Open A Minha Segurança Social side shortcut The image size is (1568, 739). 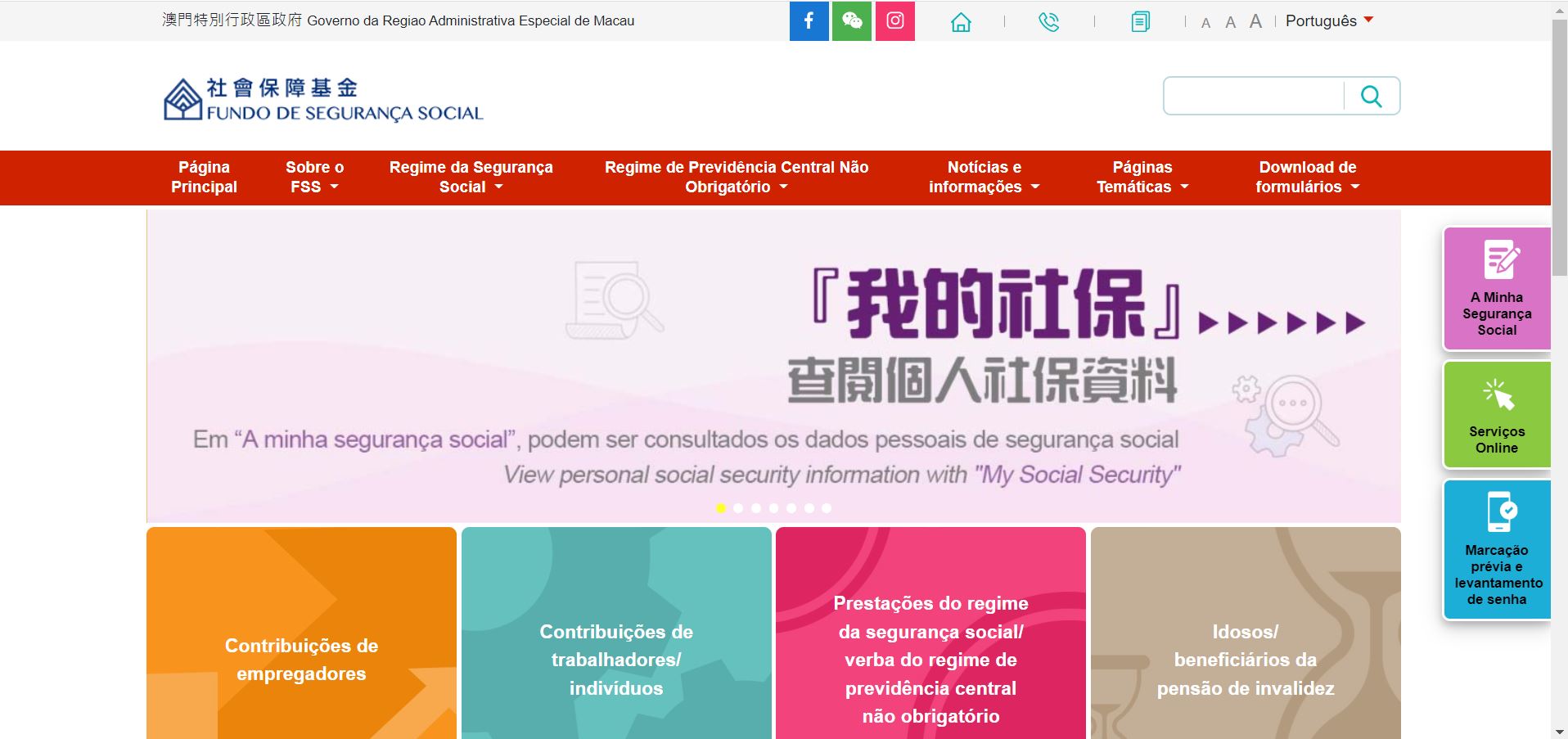tap(1496, 289)
